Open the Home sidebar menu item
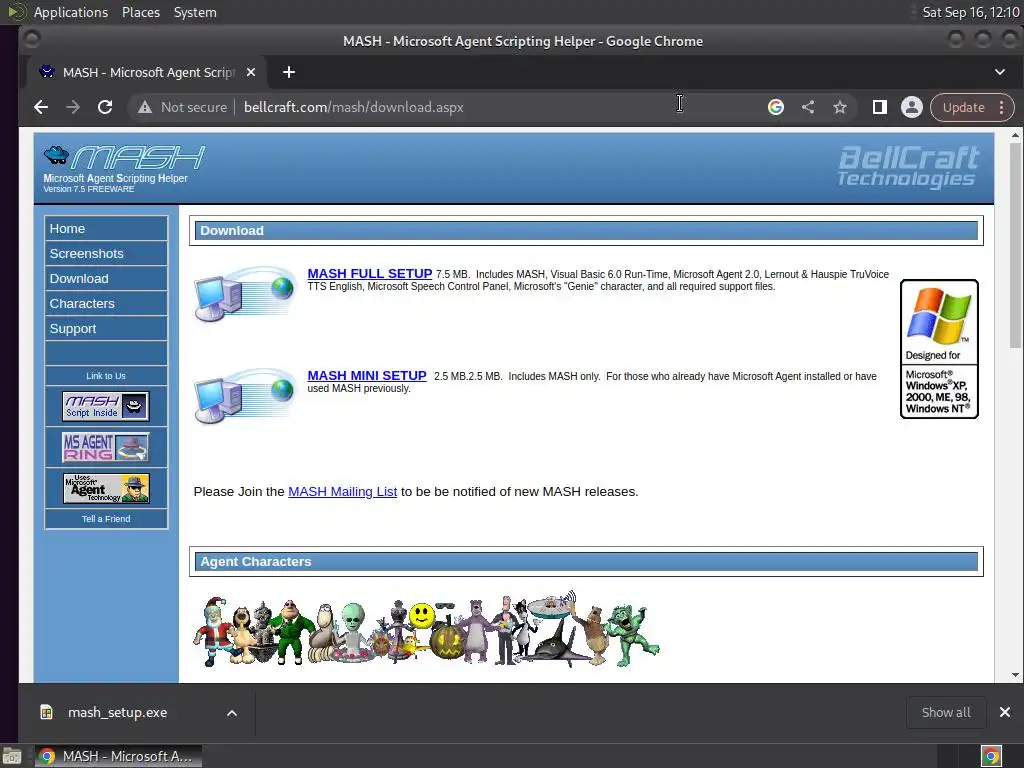Viewport: 1024px width, 768px height. pos(106,229)
